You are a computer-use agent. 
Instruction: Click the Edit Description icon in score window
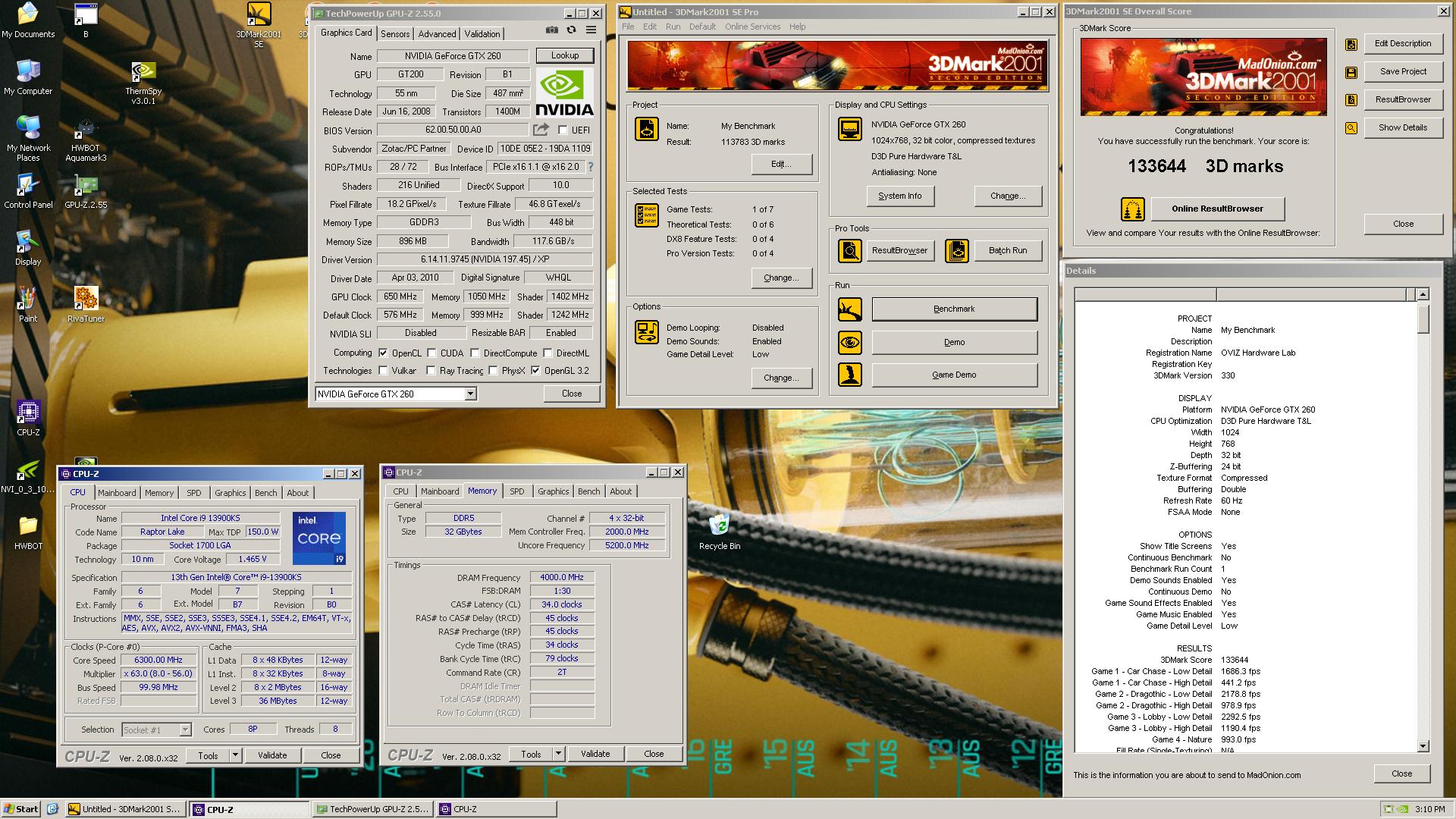click(1351, 45)
